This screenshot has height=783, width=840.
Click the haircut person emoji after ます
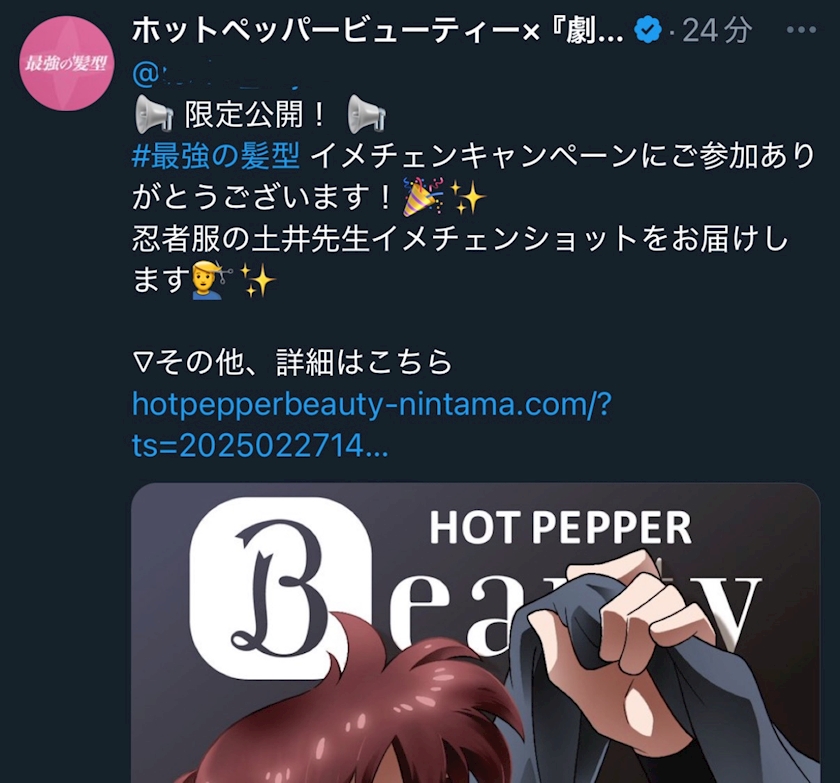pyautogui.click(x=213, y=280)
